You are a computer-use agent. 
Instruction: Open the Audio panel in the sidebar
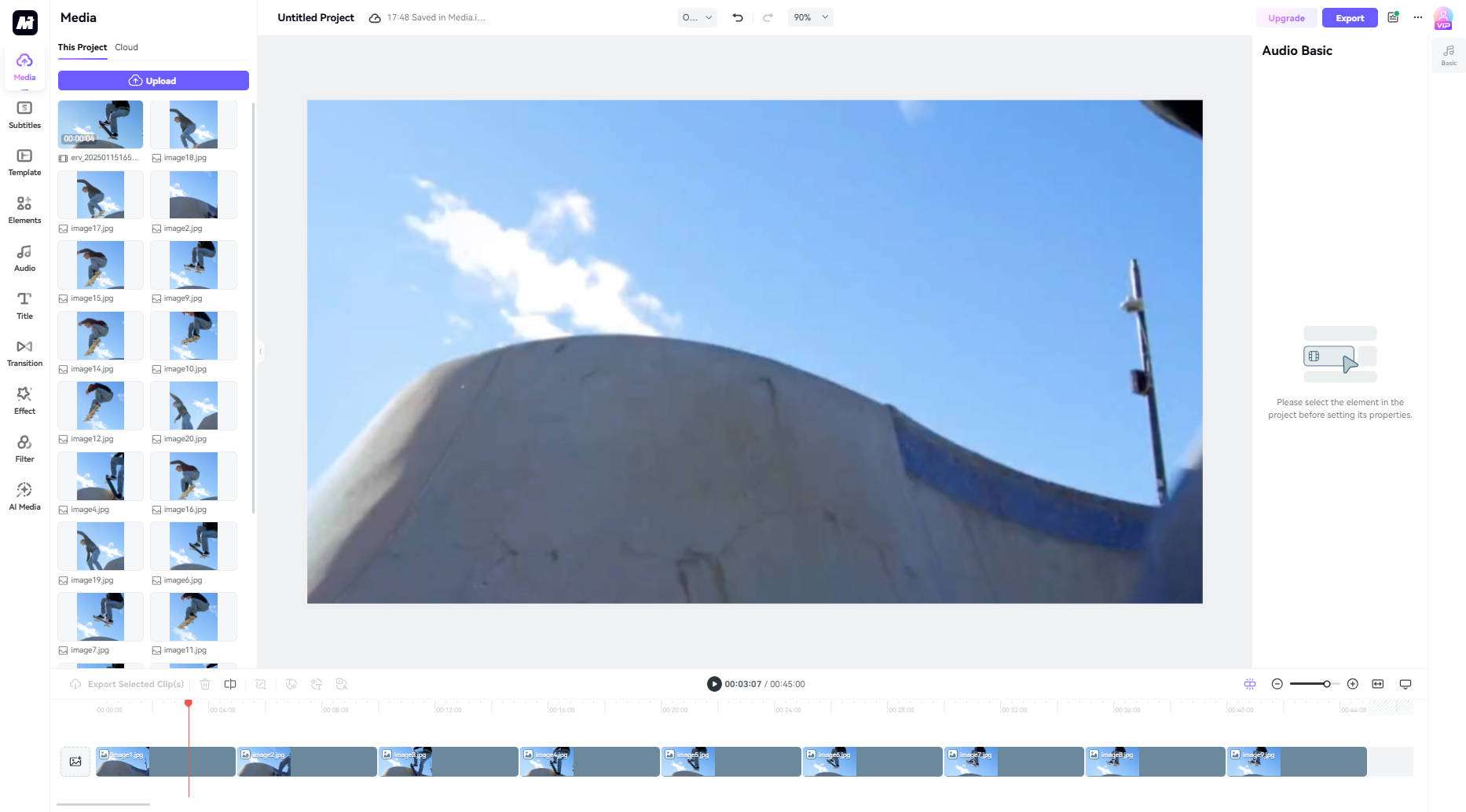tap(24, 258)
